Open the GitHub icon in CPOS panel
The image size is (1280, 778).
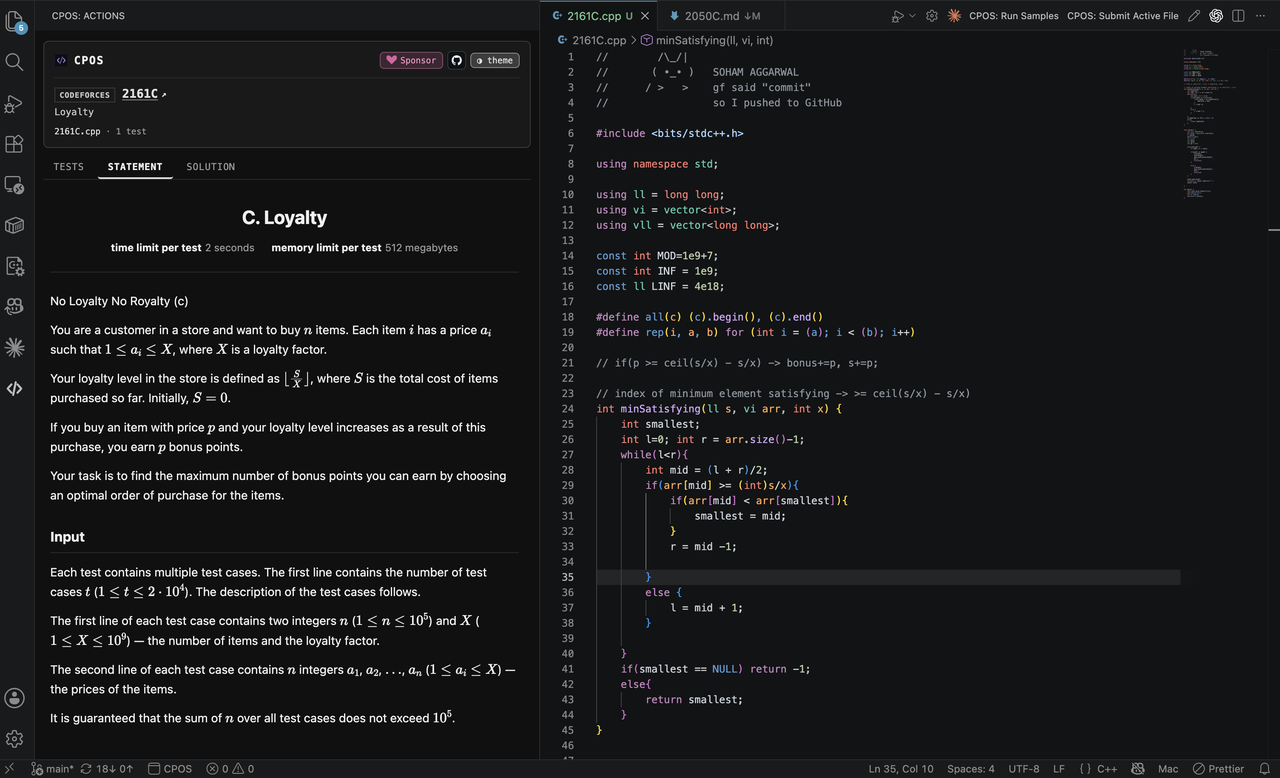pos(456,60)
